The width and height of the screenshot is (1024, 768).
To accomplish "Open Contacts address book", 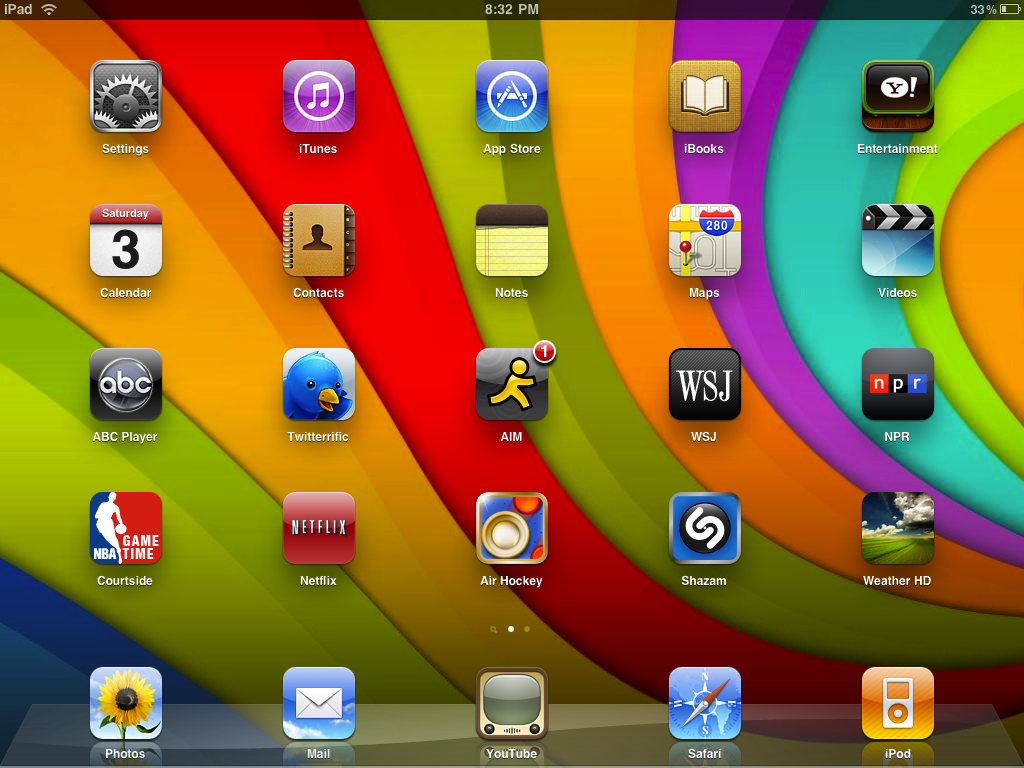I will pyautogui.click(x=319, y=240).
